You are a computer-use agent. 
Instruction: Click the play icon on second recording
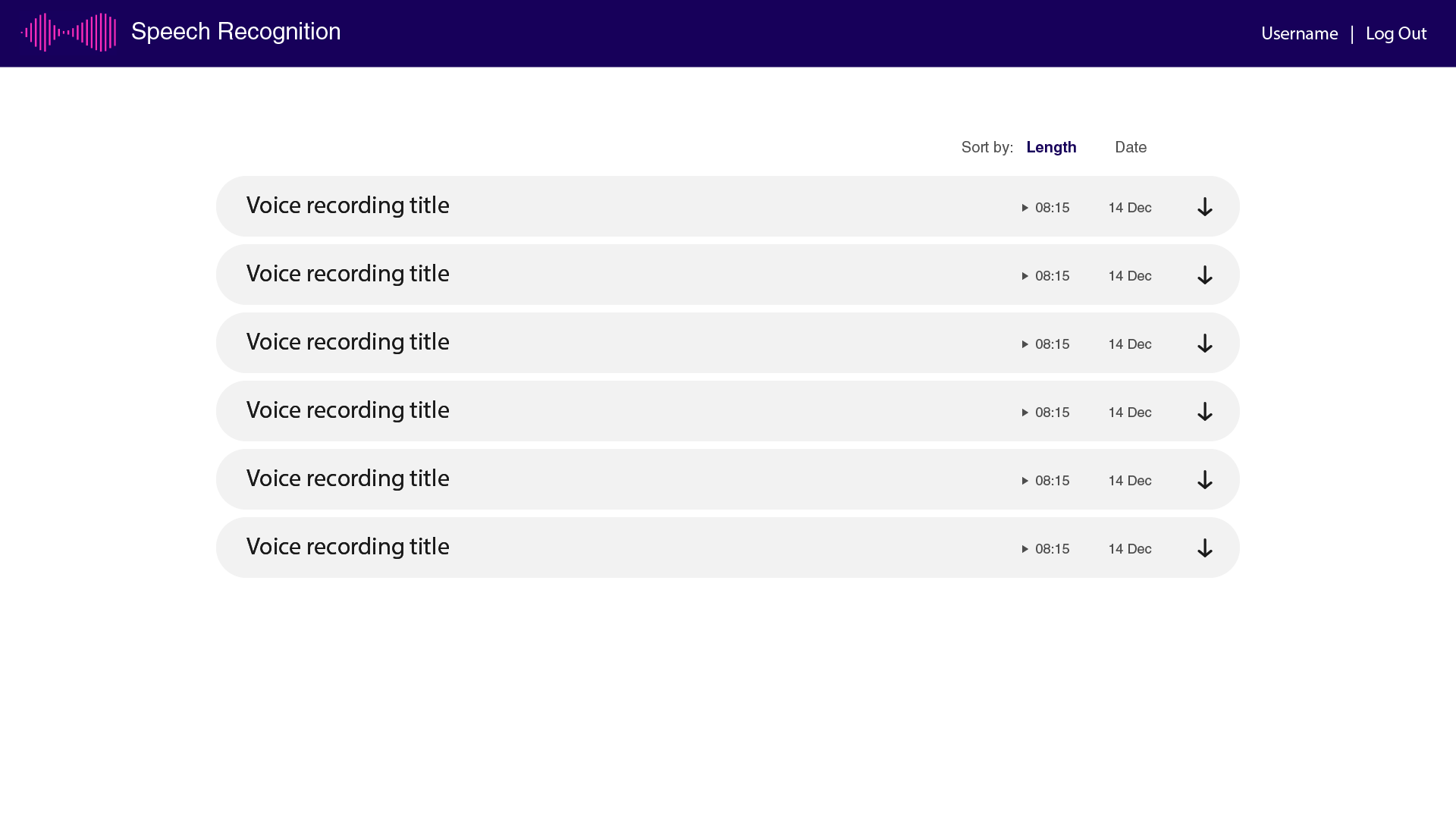(1025, 275)
